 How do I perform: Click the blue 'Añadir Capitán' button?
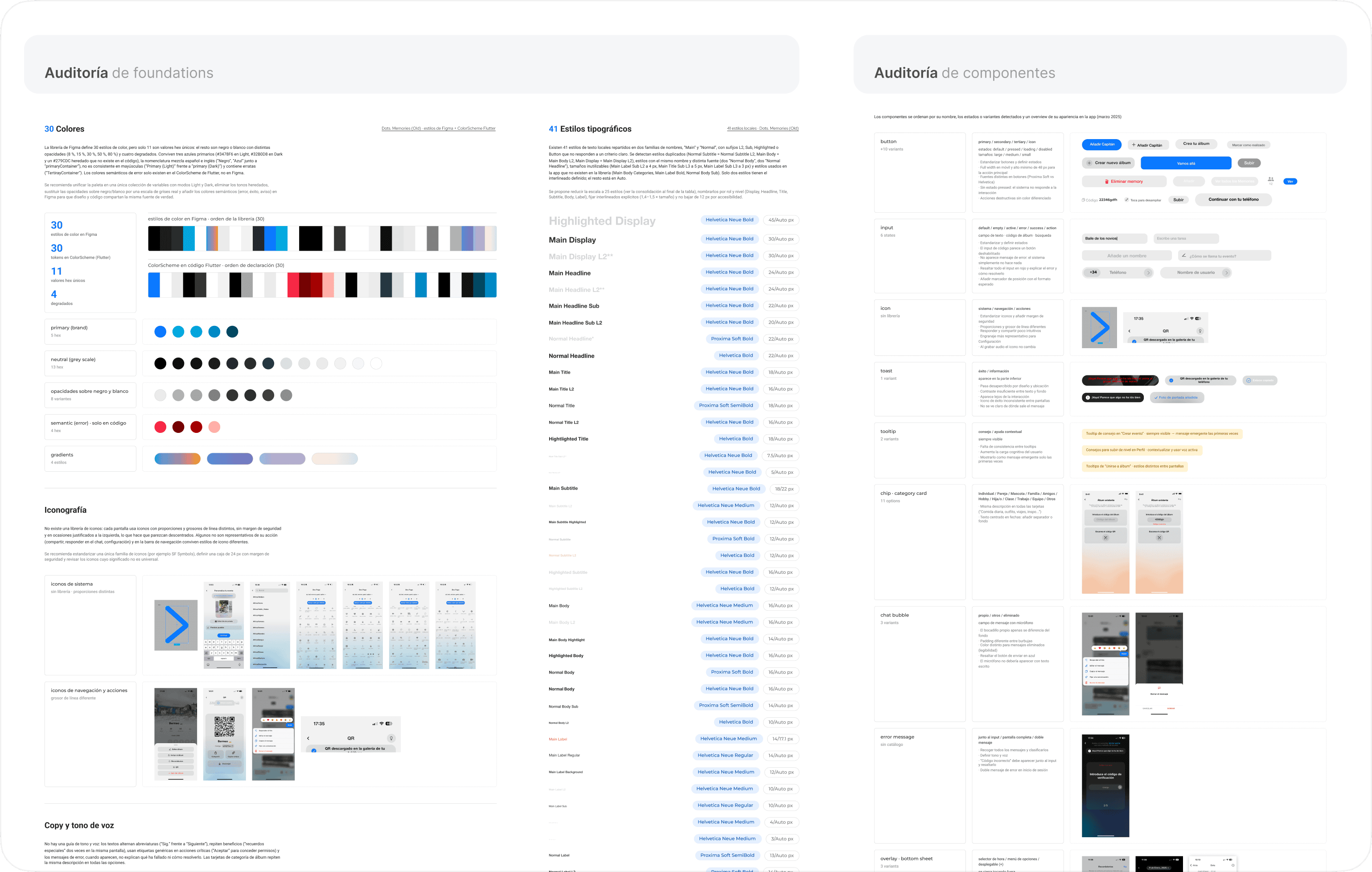[1101, 145]
